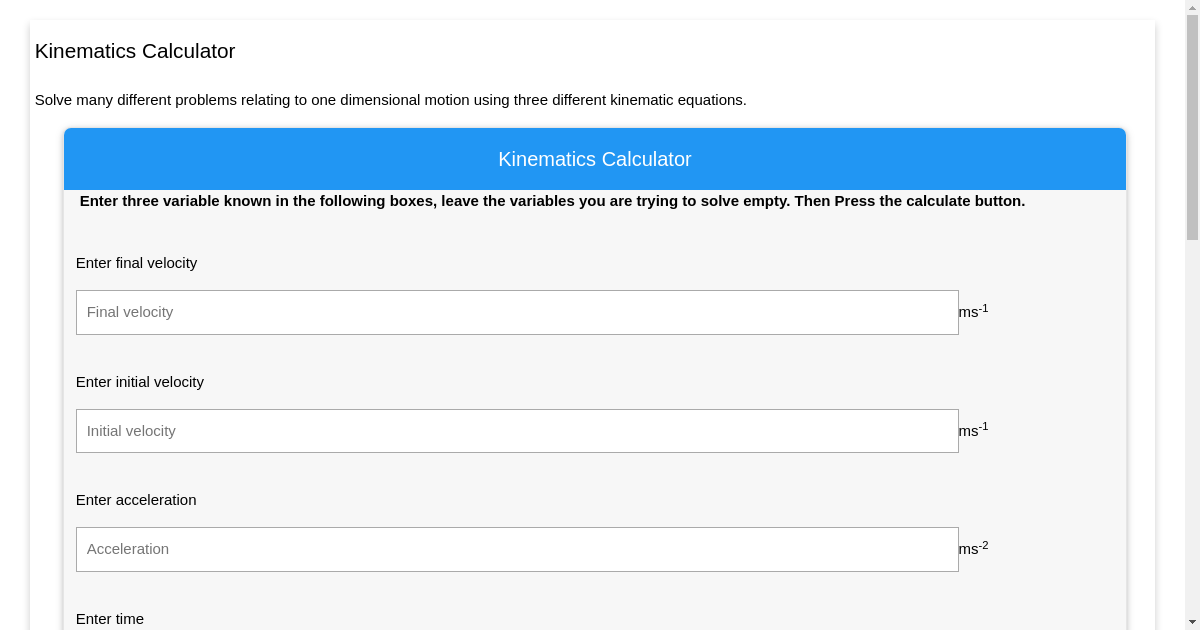Click the 'Enter final velocity' label

pyautogui.click(x=136, y=263)
